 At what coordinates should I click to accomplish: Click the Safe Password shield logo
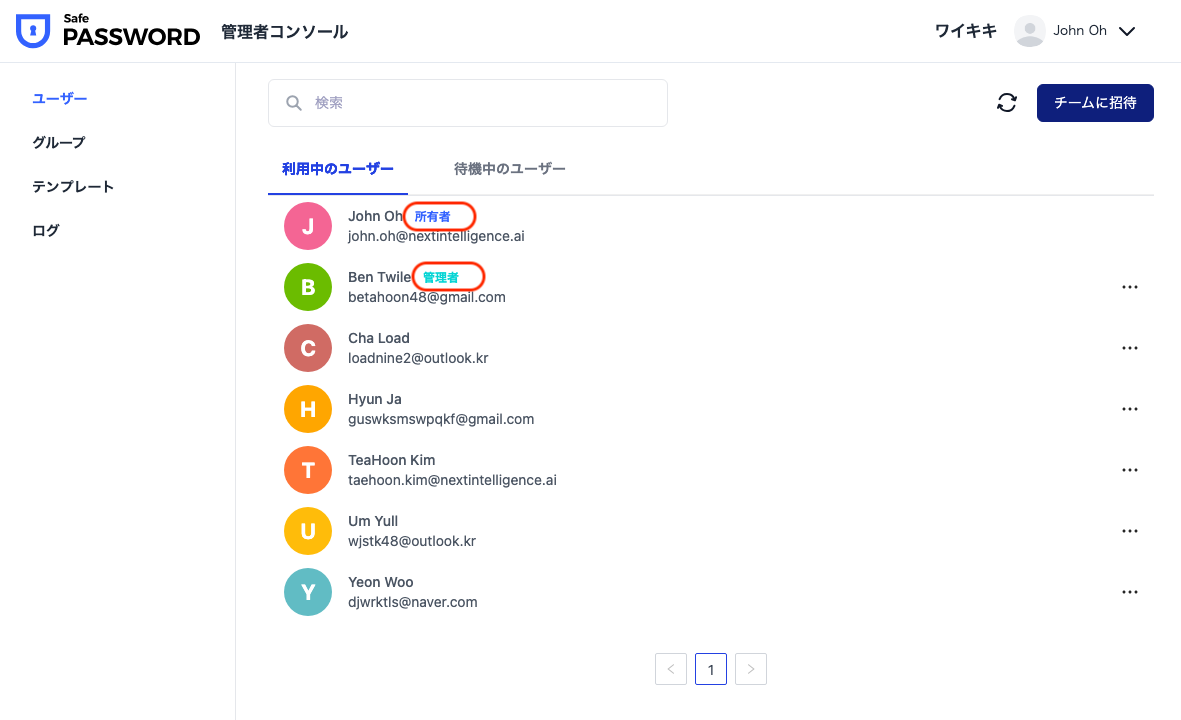33,32
